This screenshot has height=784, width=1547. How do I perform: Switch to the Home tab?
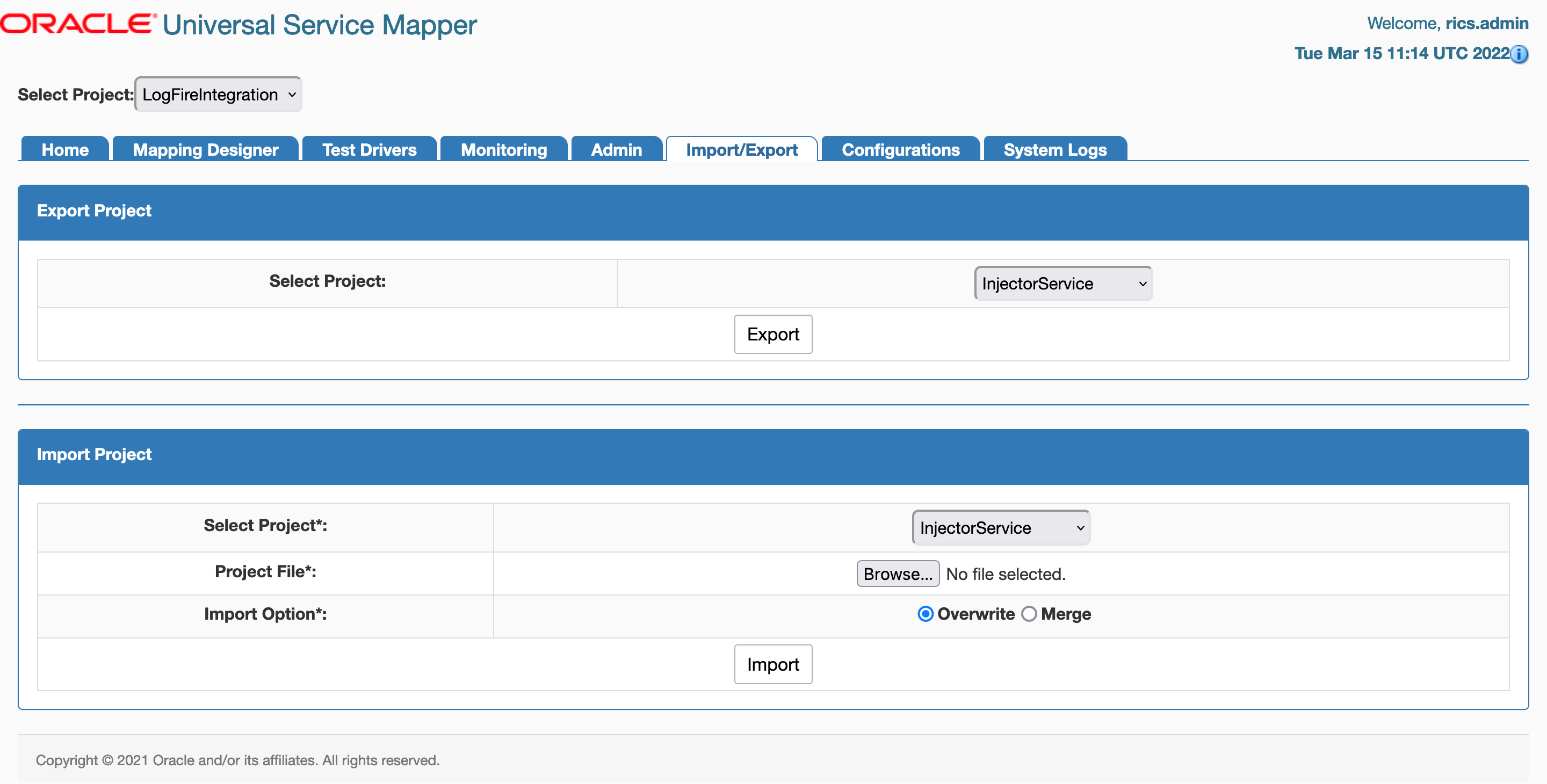click(x=64, y=149)
